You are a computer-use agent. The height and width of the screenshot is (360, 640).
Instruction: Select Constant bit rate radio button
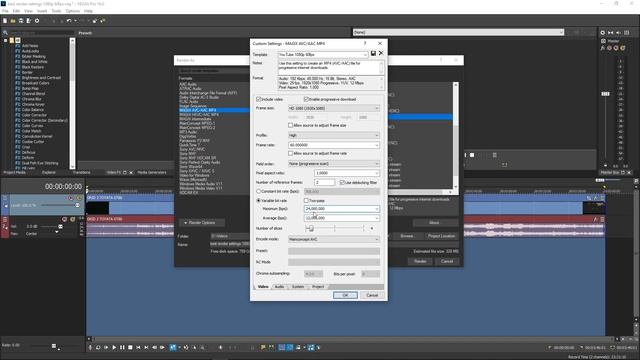[258, 191]
